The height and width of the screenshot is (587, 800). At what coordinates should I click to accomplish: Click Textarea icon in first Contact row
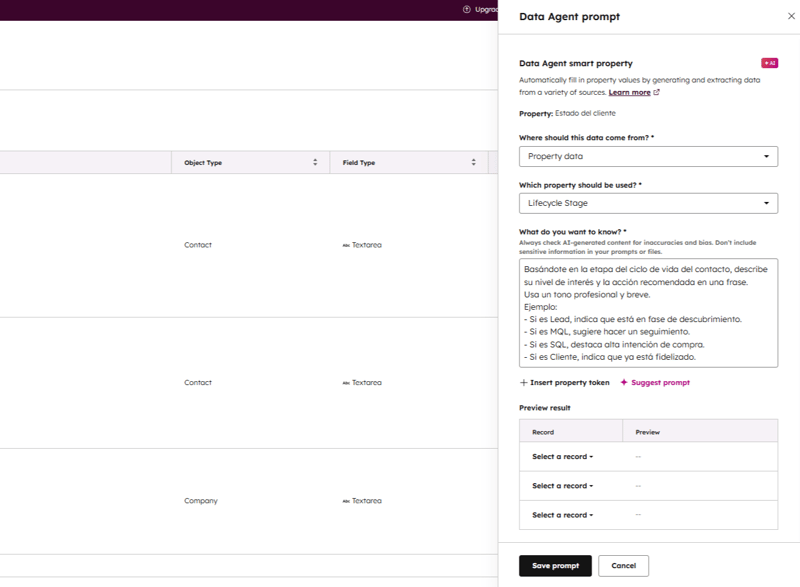346,245
